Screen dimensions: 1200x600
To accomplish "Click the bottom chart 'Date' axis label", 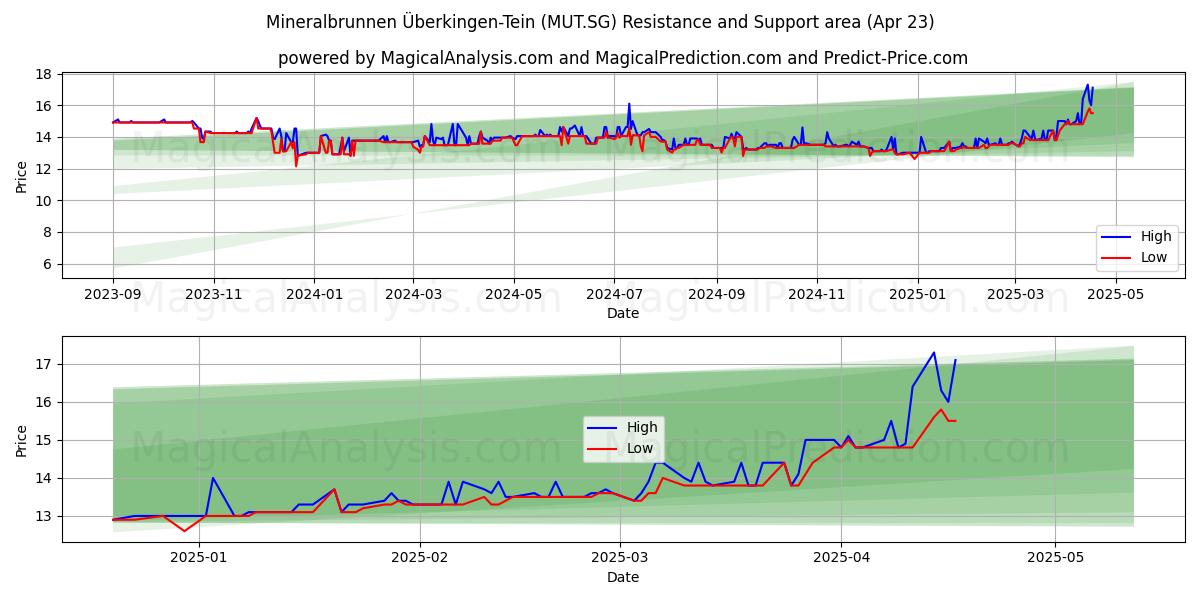I will pyautogui.click(x=623, y=577).
